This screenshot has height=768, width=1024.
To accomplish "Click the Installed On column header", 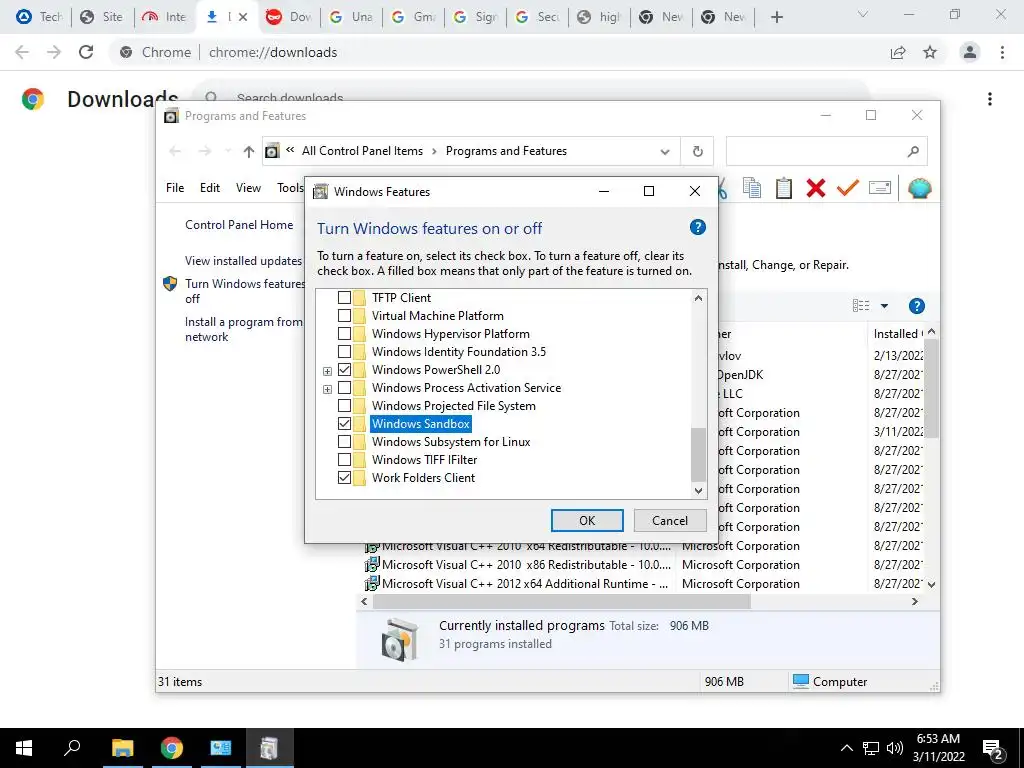I will point(898,334).
